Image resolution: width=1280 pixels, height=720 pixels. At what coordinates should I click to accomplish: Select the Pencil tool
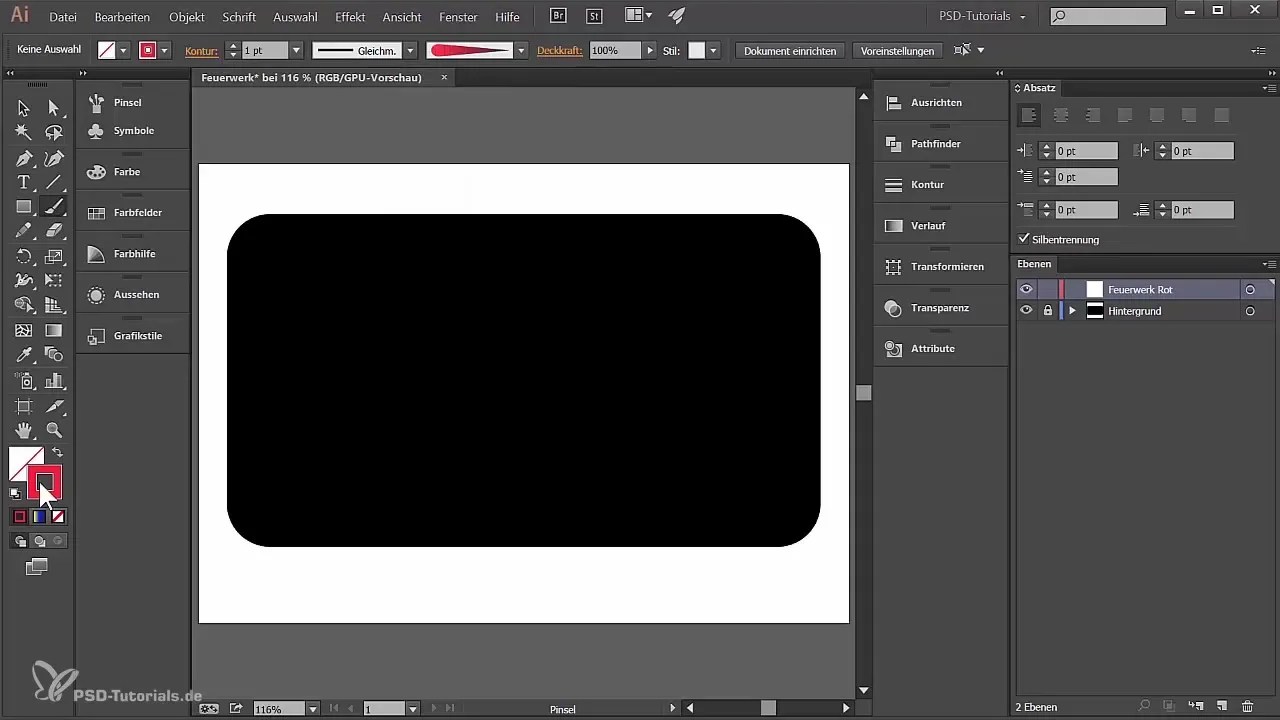pos(23,231)
